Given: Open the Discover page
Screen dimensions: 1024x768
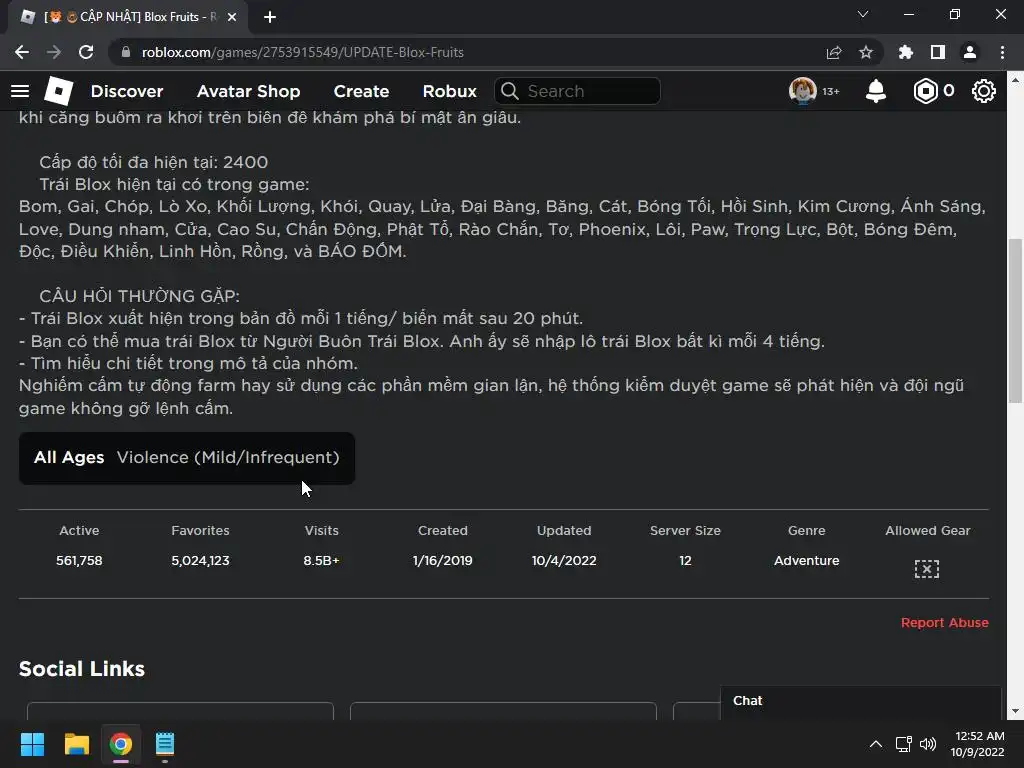Looking at the screenshot, I should 127,91.
